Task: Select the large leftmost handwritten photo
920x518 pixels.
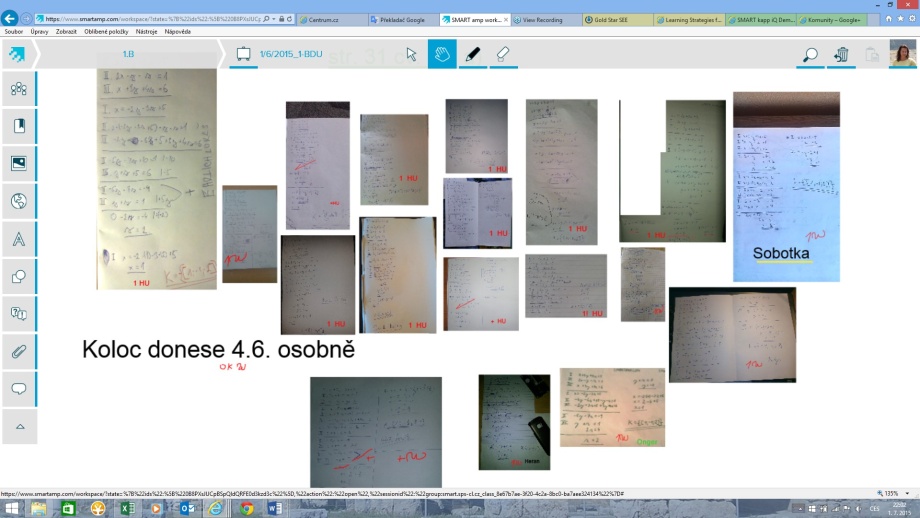Action: point(157,178)
